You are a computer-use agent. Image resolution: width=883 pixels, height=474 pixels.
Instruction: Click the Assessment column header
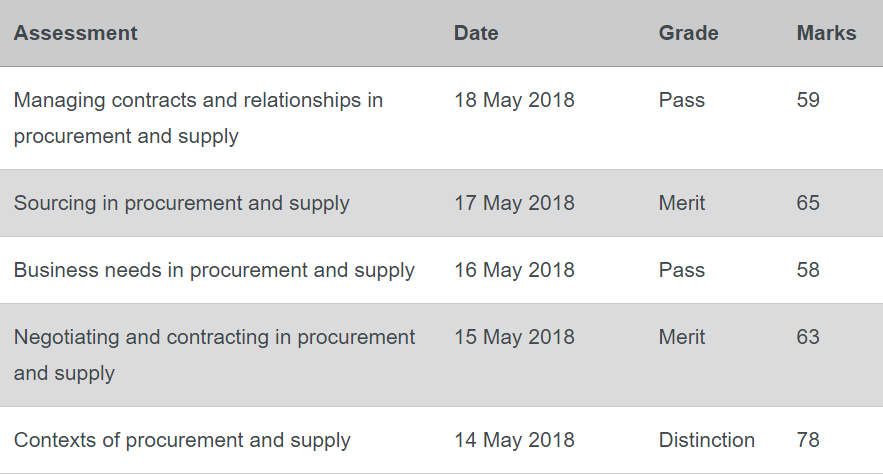coord(75,33)
